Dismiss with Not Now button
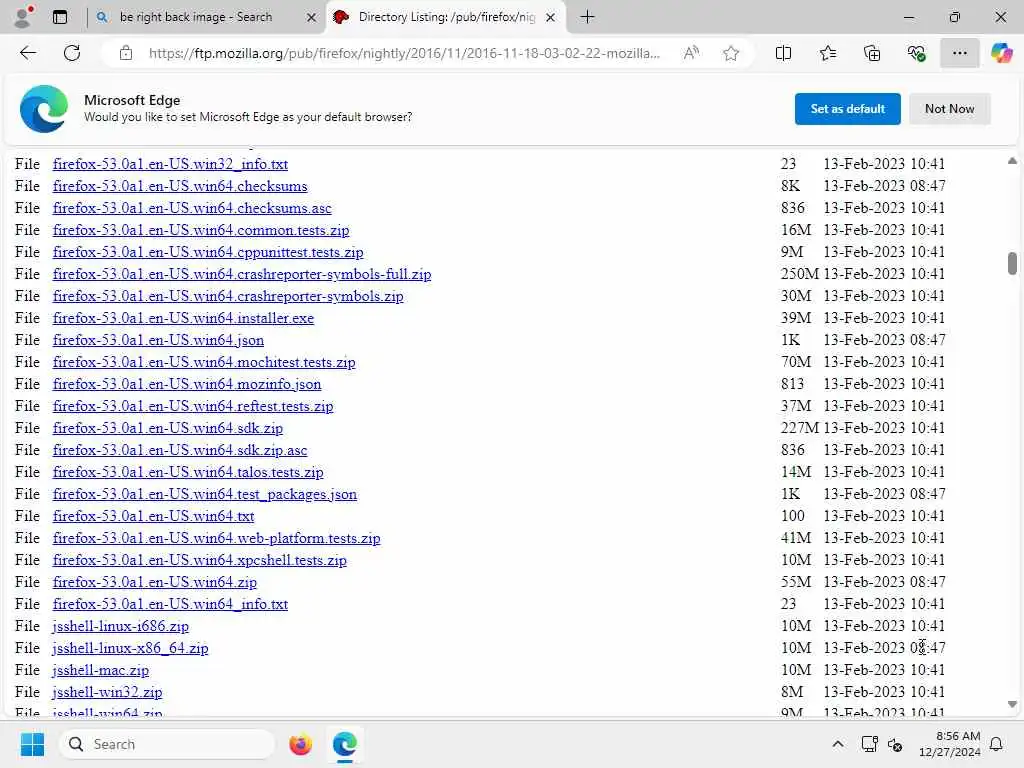Image resolution: width=1024 pixels, height=768 pixels. (x=949, y=108)
